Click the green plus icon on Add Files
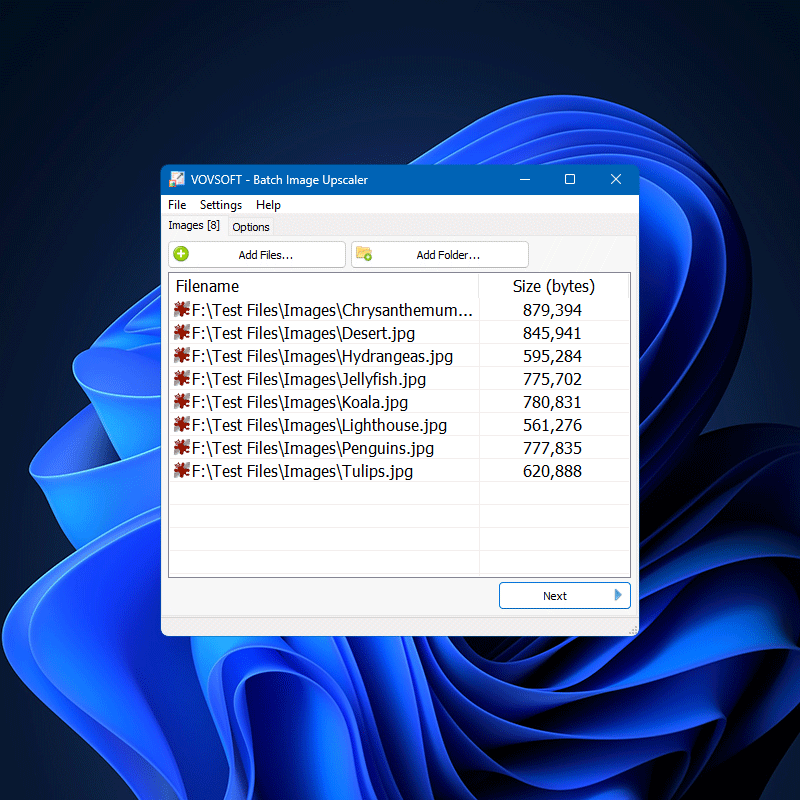This screenshot has height=800, width=800. [181, 254]
